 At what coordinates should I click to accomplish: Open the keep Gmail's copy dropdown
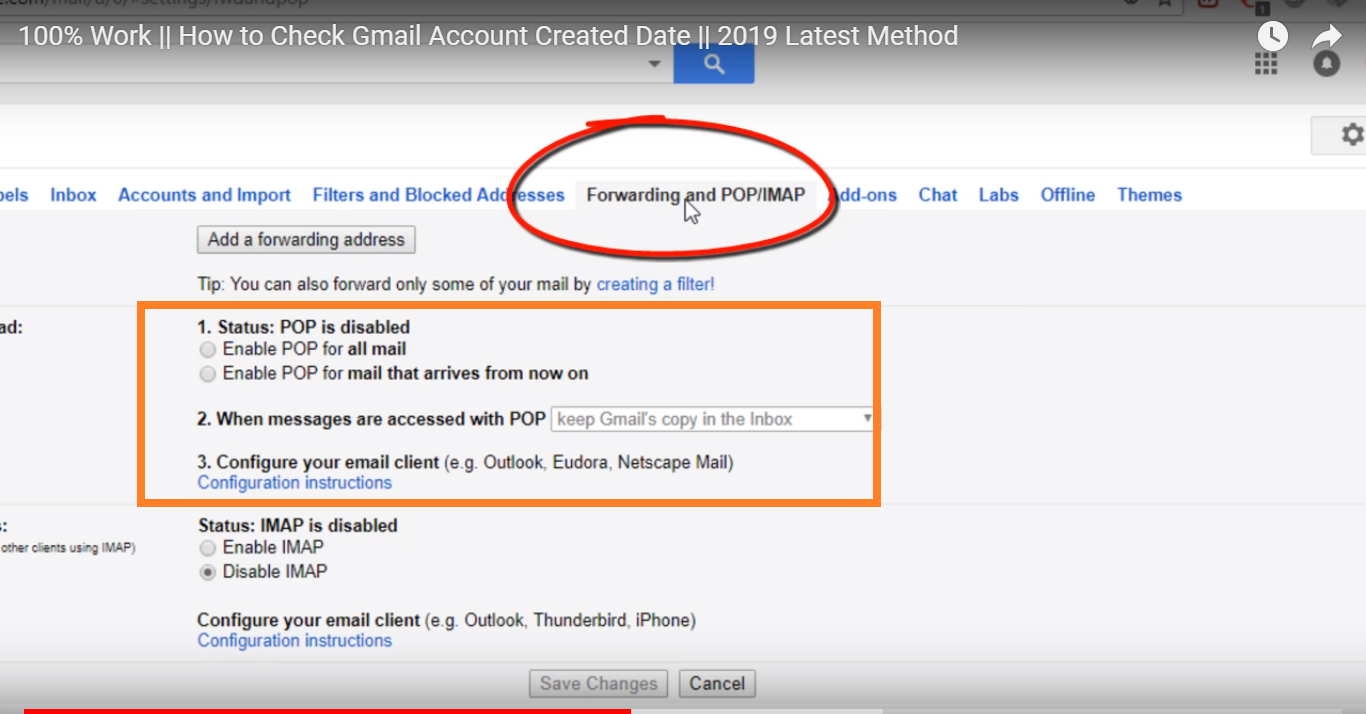(713, 419)
